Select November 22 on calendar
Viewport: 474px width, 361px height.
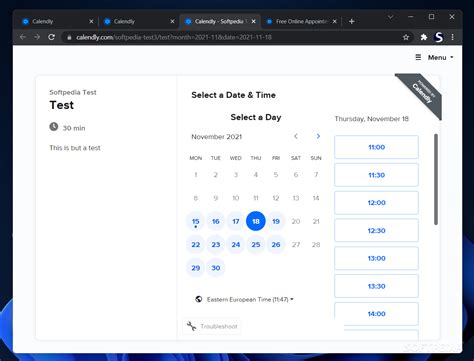[x=196, y=245]
